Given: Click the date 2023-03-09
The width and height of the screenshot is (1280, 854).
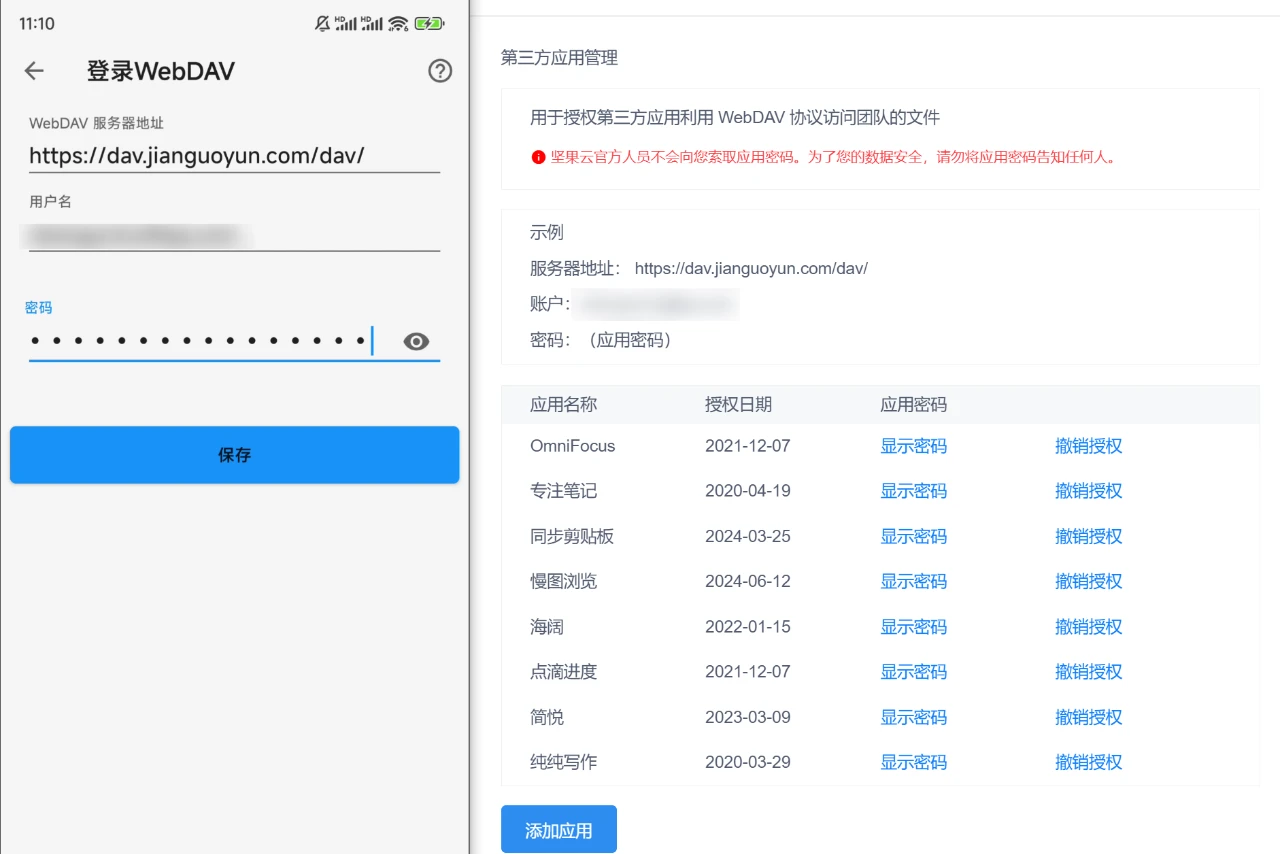Looking at the screenshot, I should [748, 717].
